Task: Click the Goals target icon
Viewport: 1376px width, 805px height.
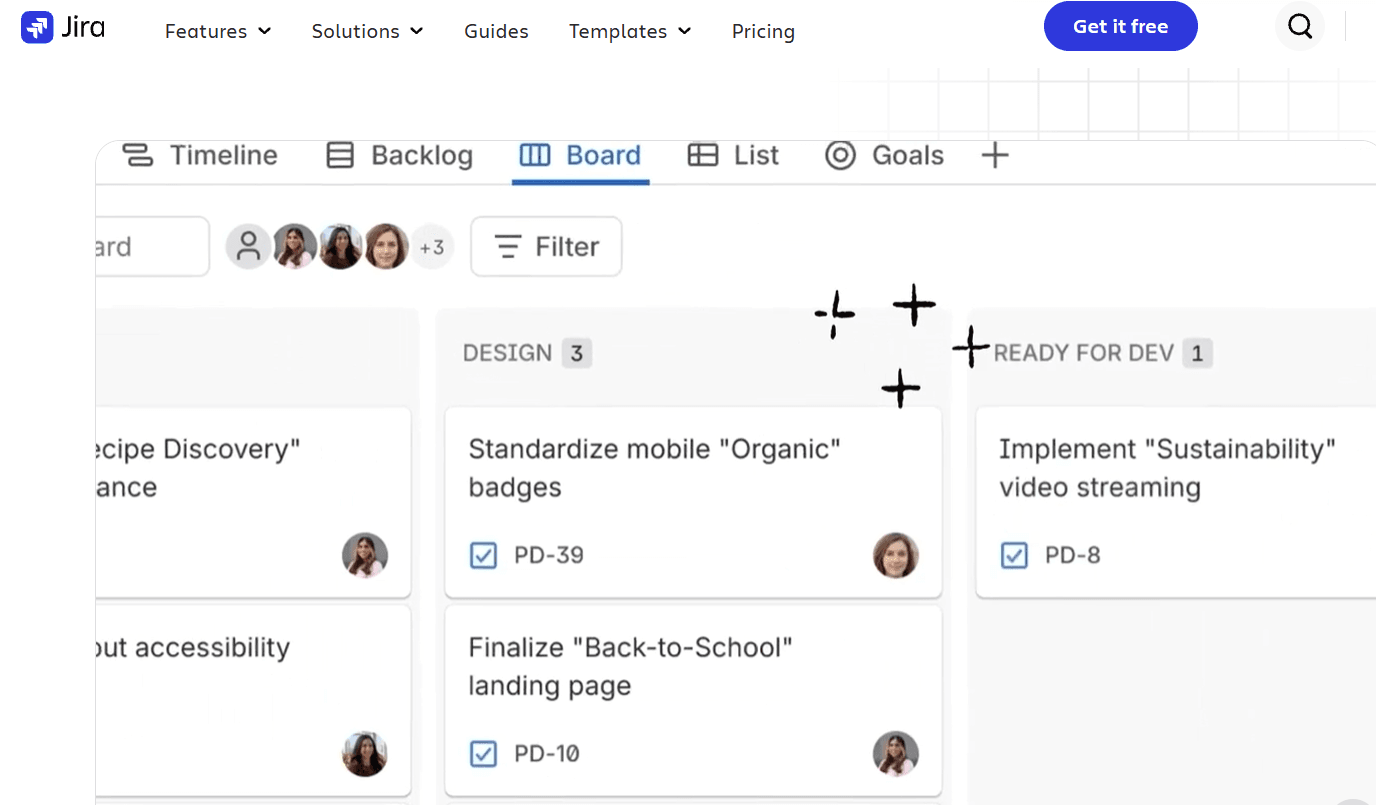Action: (840, 155)
